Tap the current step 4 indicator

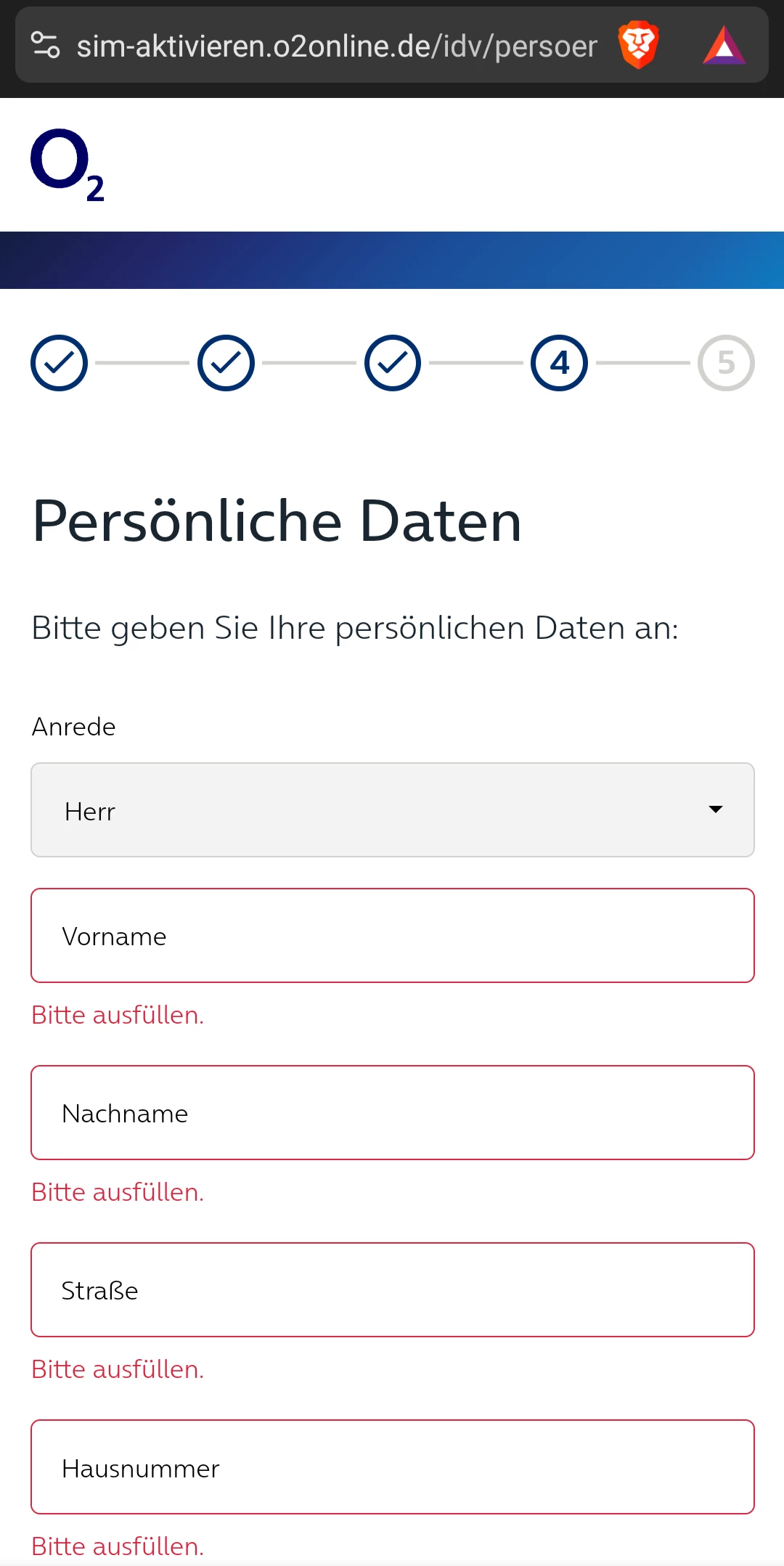point(559,363)
